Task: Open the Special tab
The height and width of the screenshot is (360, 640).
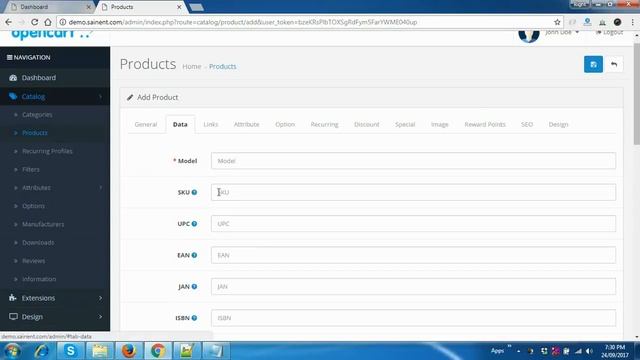Action: pos(405,124)
